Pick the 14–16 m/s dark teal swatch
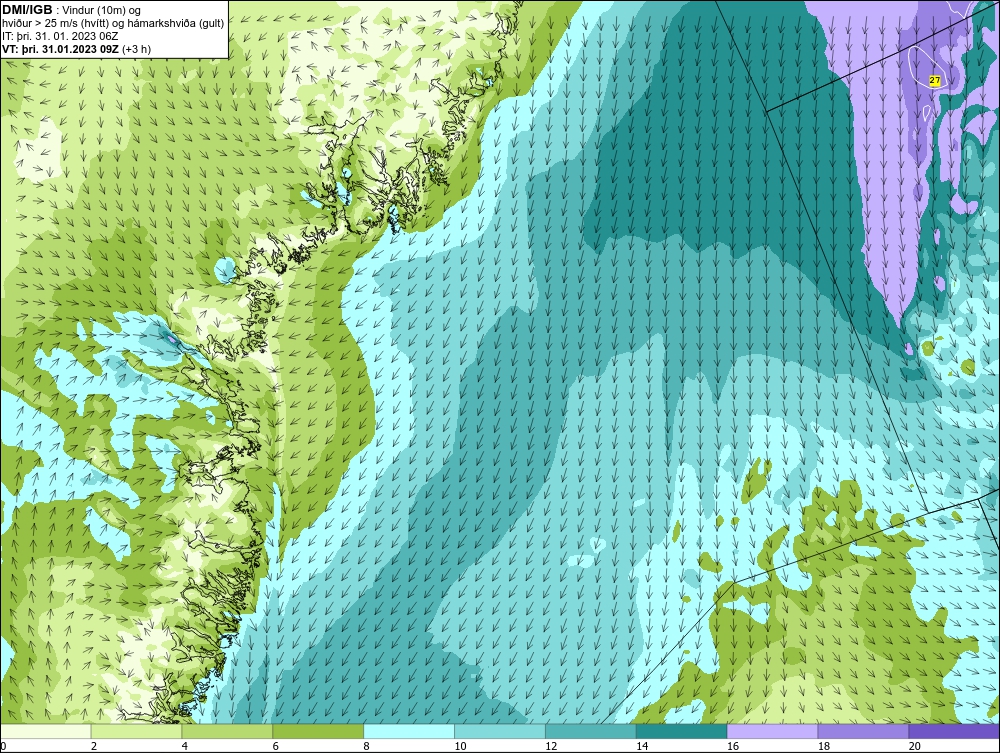1000x753 pixels. (x=682, y=731)
